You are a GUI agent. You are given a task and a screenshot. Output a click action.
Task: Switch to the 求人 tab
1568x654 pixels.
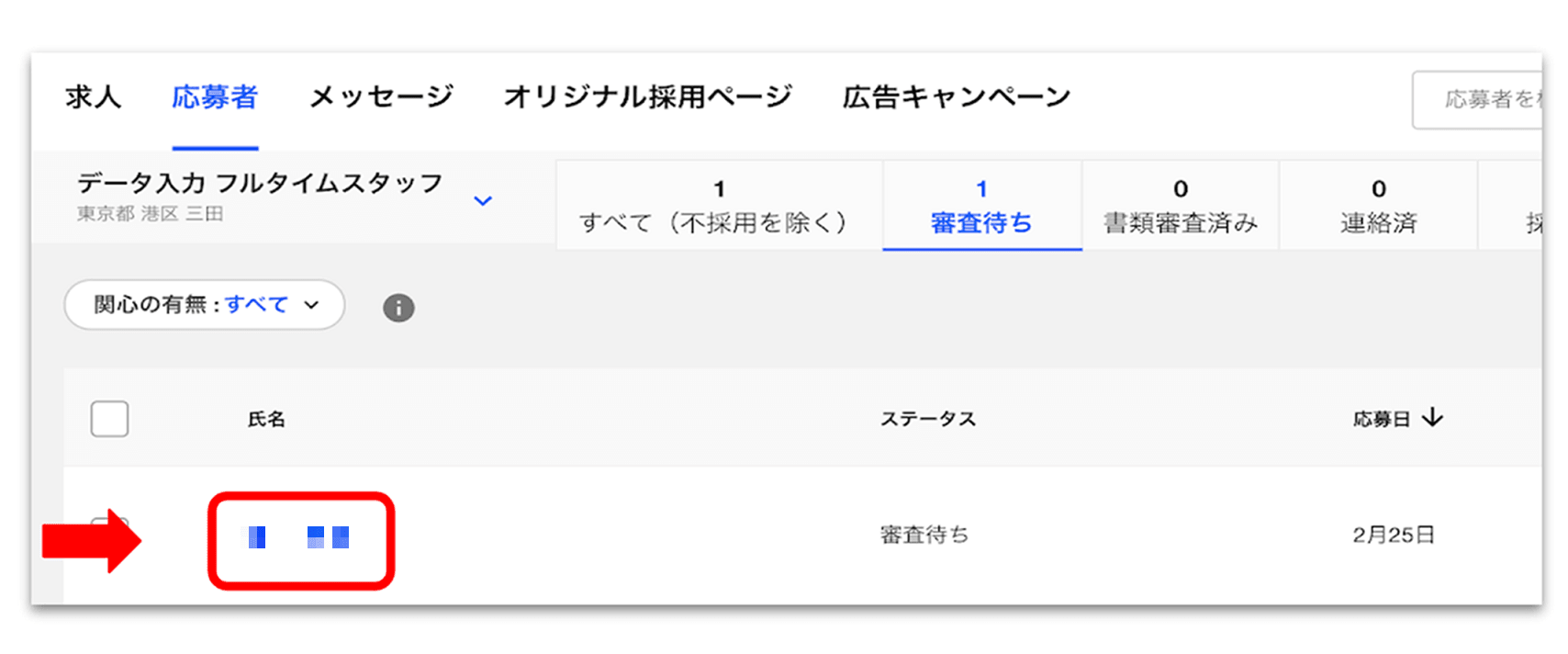[93, 96]
